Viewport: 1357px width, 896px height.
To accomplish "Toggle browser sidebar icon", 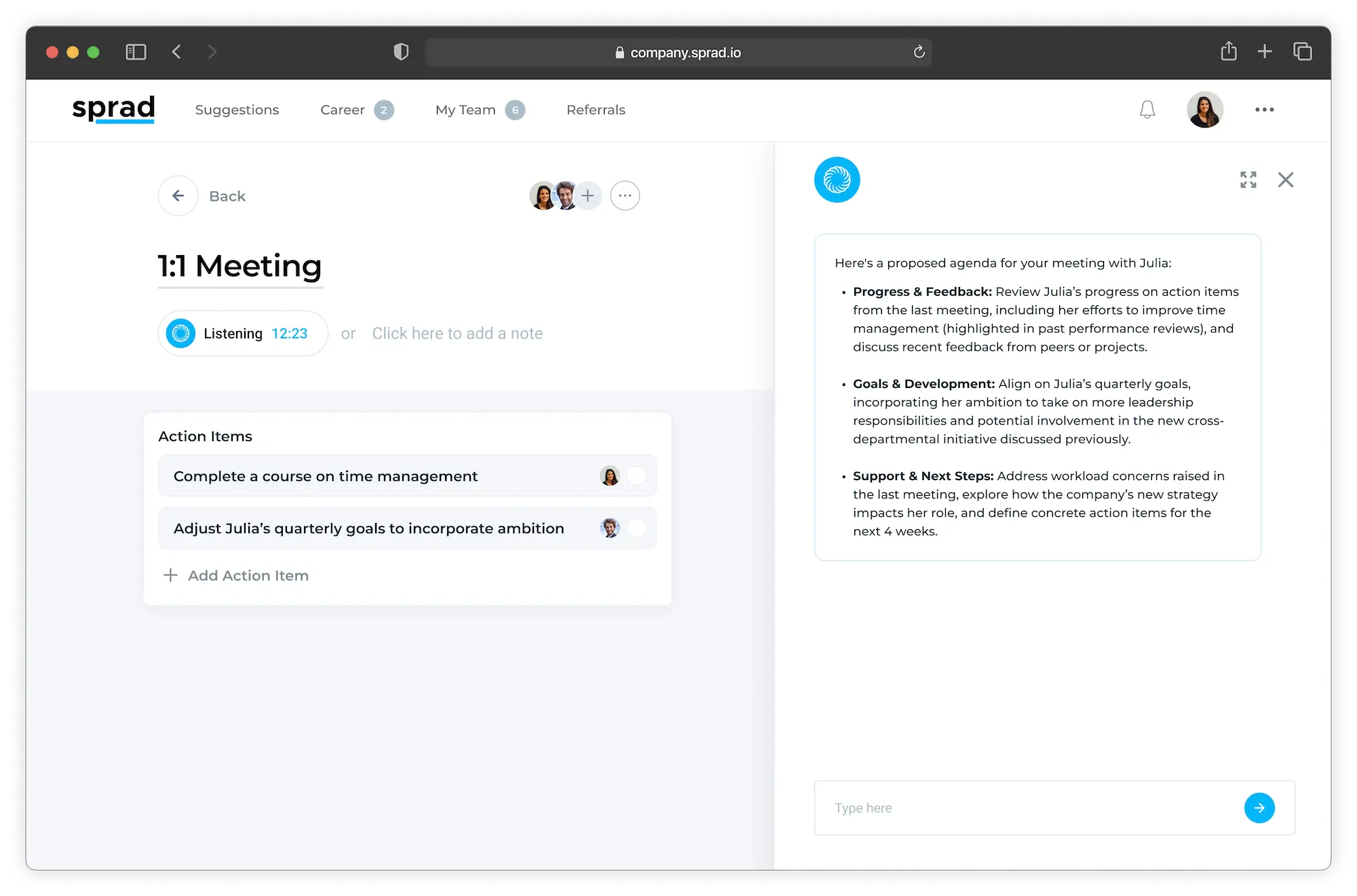I will tap(136, 52).
